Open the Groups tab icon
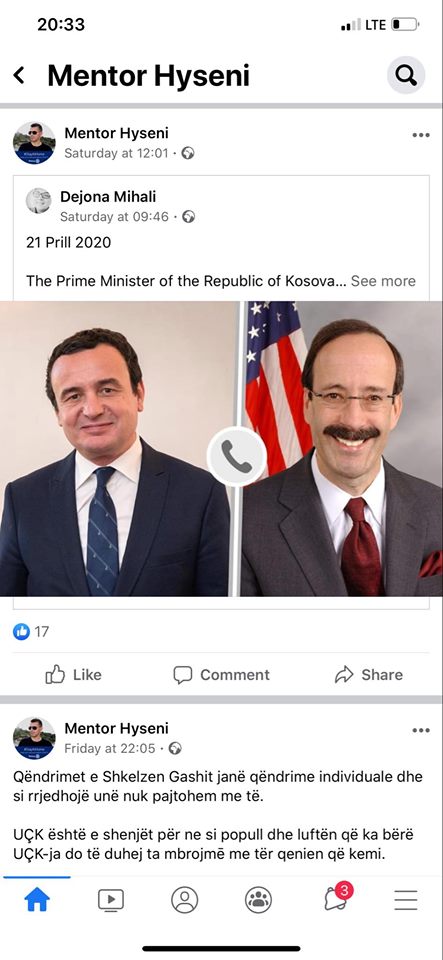This screenshot has width=443, height=960. coord(258,900)
